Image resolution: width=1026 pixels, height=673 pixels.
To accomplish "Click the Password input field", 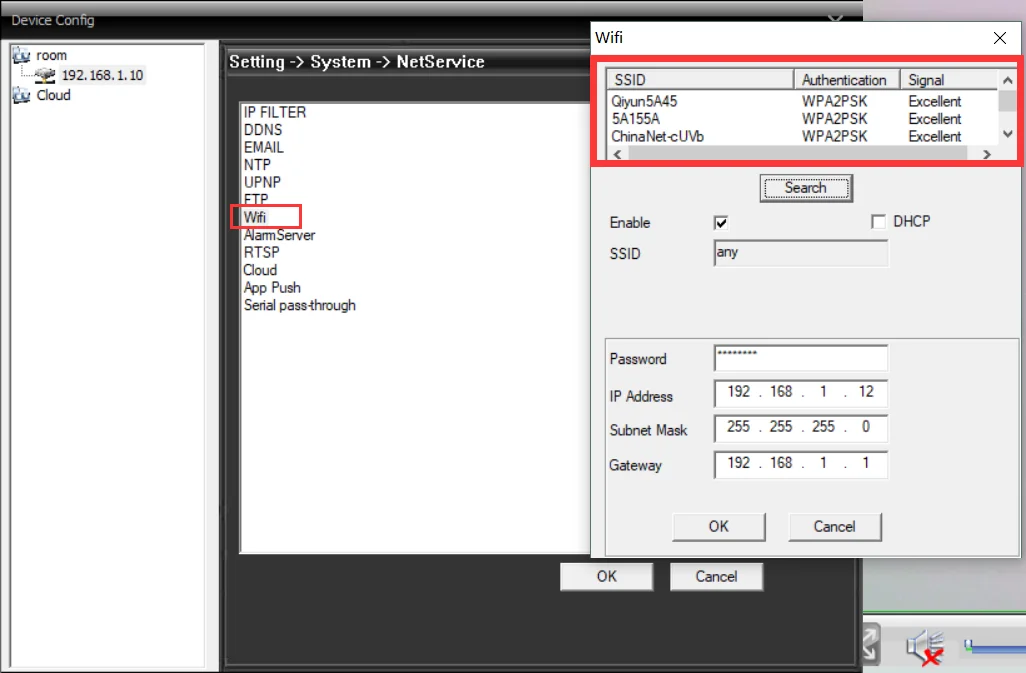I will pyautogui.click(x=801, y=358).
